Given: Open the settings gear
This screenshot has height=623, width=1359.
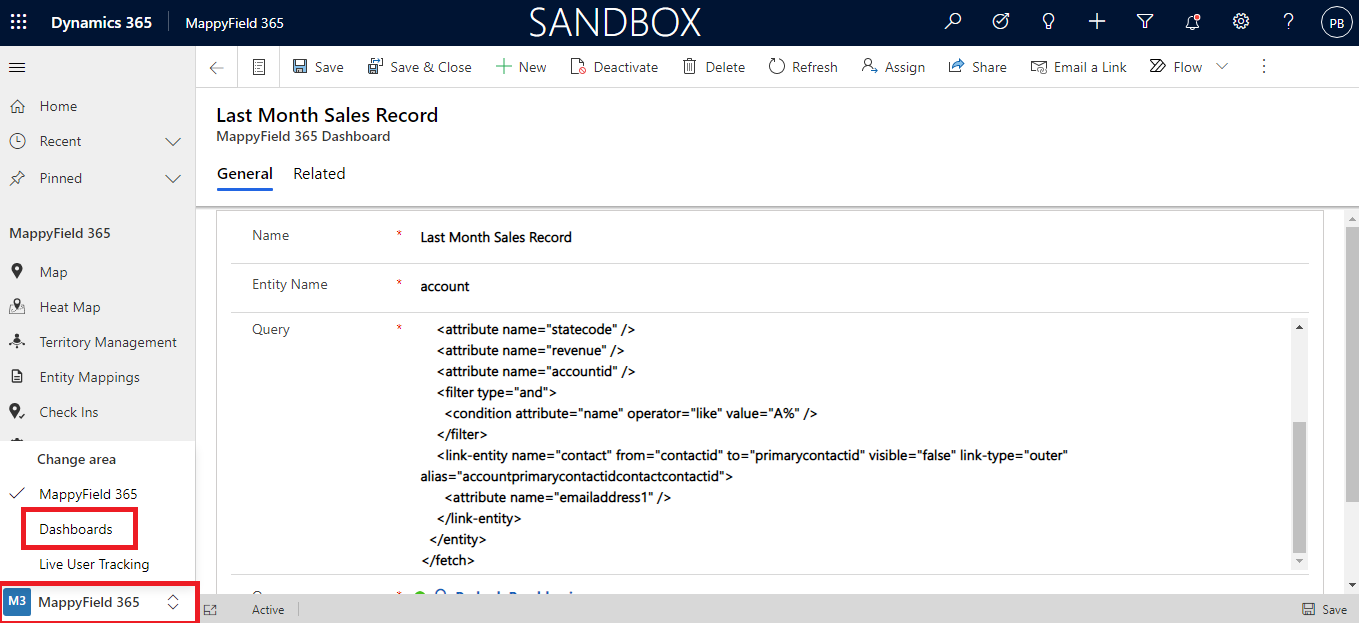Looking at the screenshot, I should pos(1241,22).
